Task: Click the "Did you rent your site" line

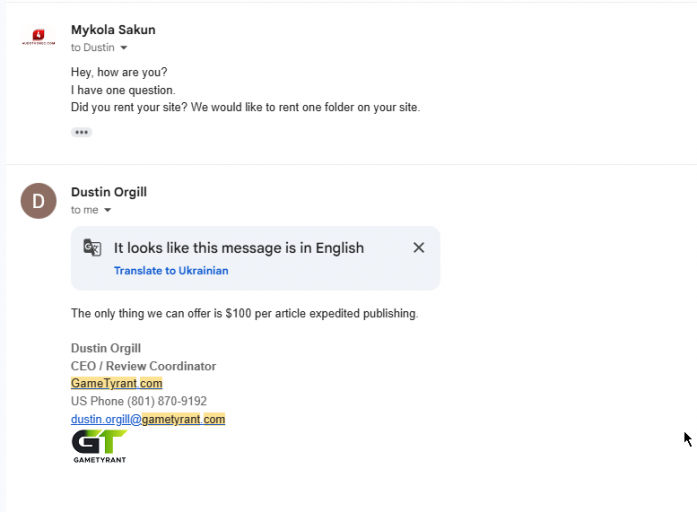Action: (x=245, y=107)
